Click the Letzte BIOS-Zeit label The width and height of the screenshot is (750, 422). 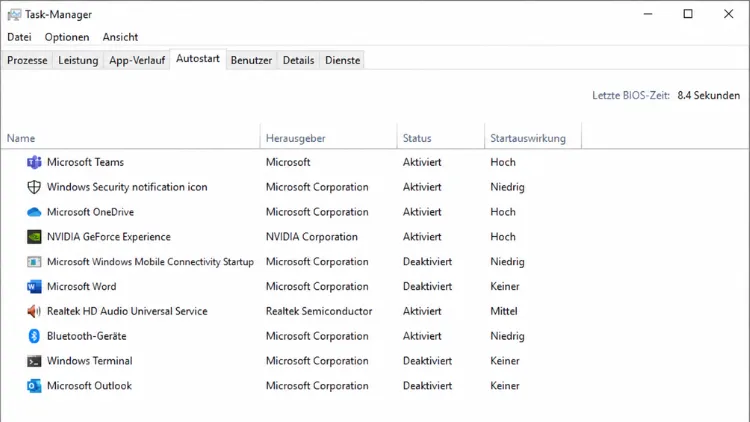click(x=631, y=96)
